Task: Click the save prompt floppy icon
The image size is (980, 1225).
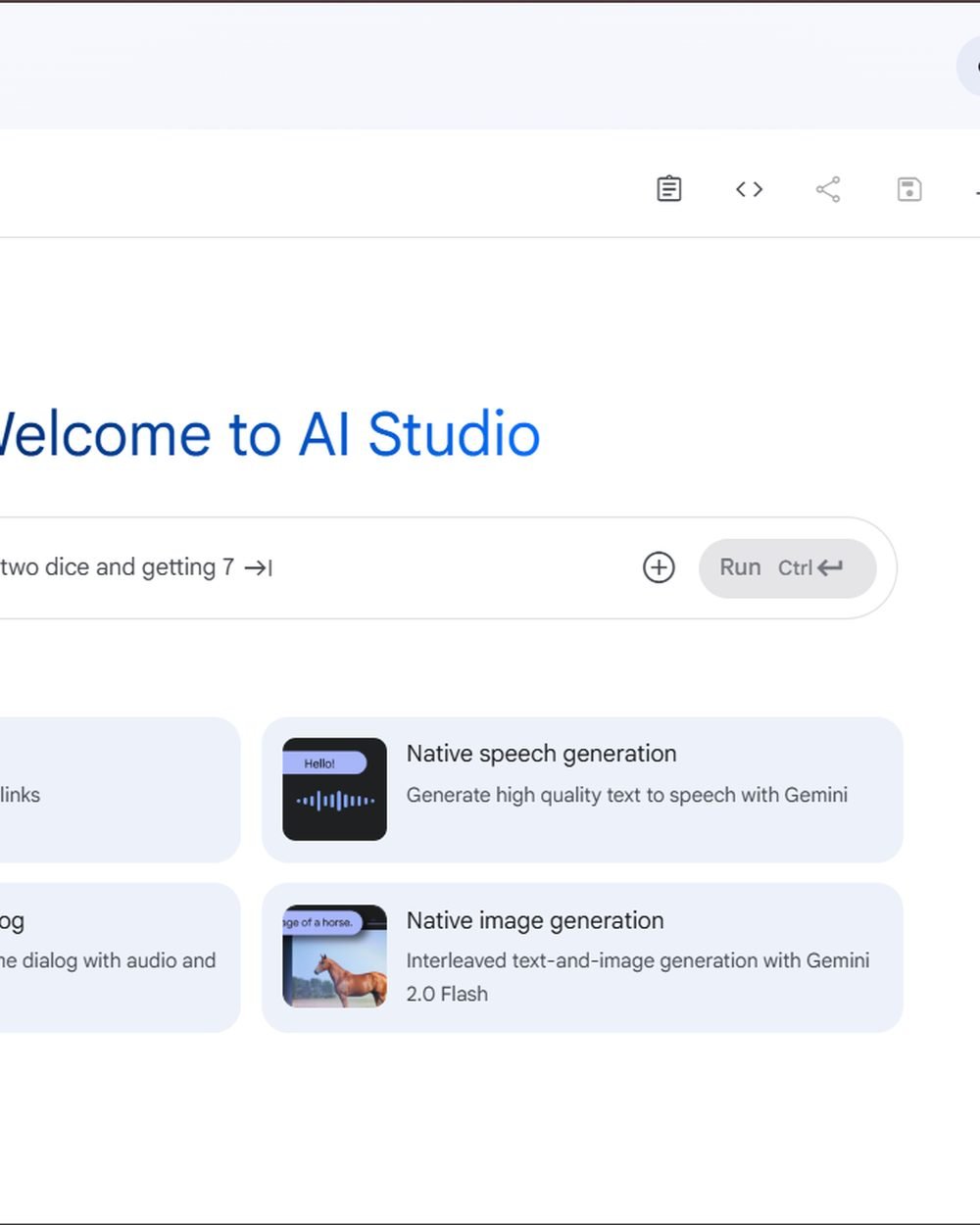Action: click(909, 189)
